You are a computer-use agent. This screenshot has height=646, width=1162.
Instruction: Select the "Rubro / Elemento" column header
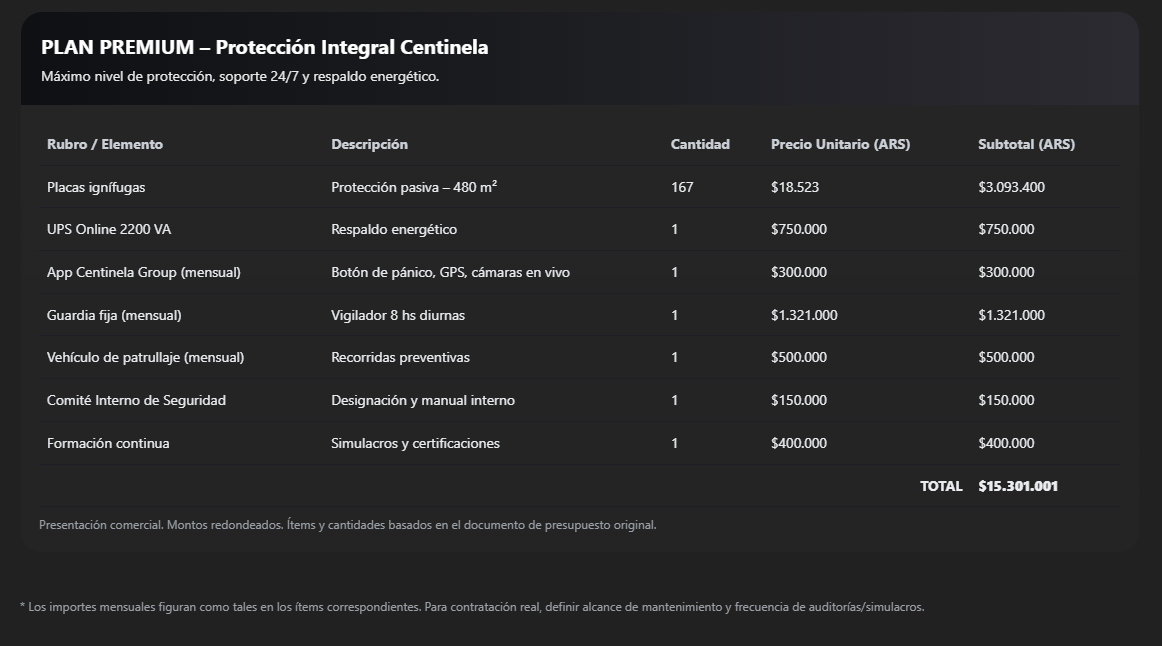pos(105,144)
